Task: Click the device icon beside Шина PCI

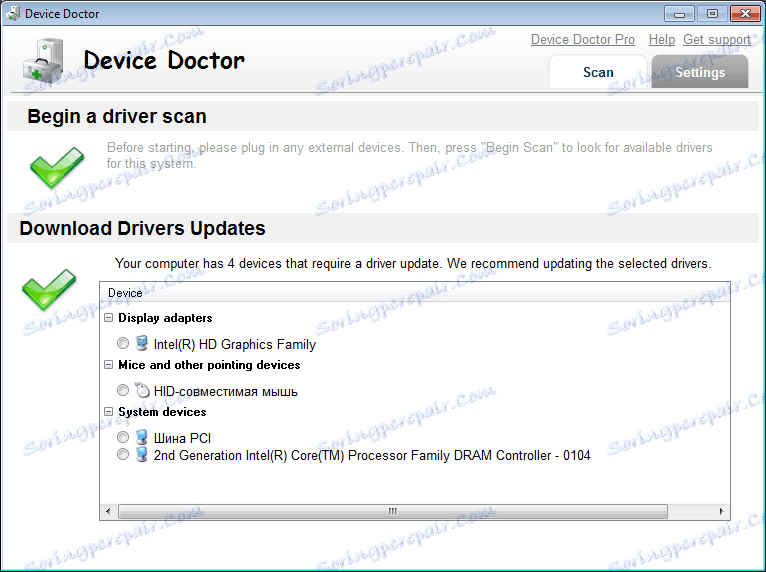Action: [142, 437]
